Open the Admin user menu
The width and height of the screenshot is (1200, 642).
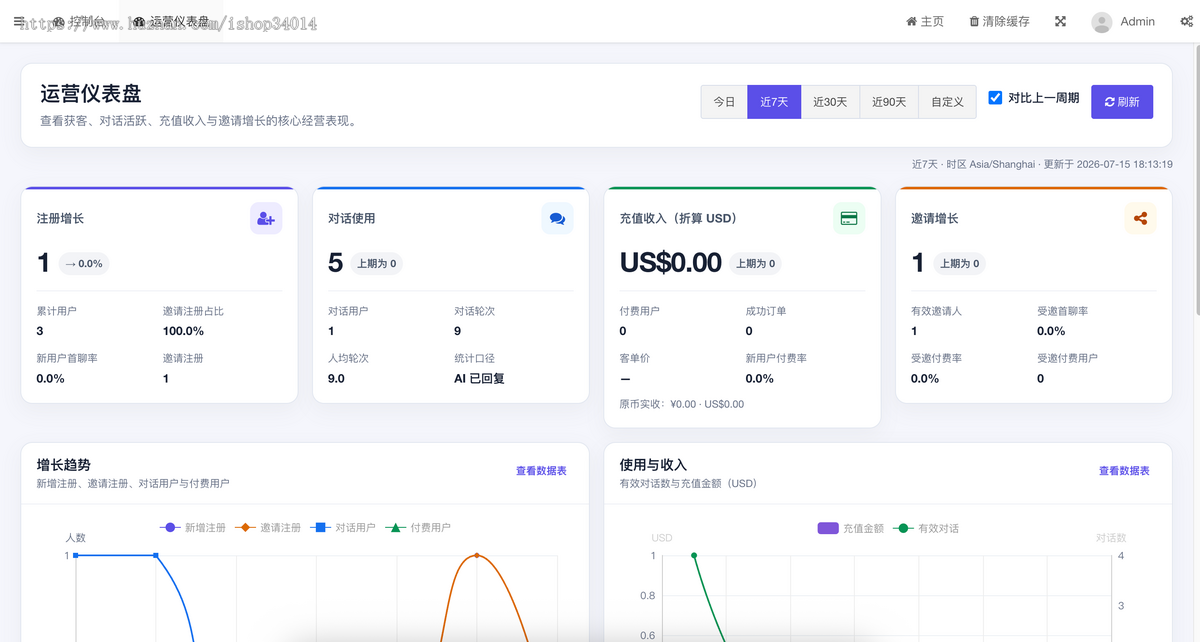[1124, 22]
